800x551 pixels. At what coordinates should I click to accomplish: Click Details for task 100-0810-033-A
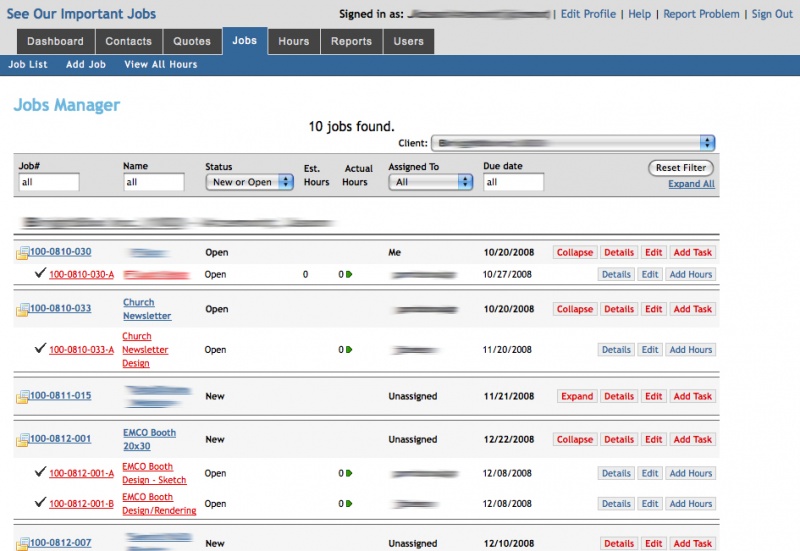pyautogui.click(x=616, y=350)
